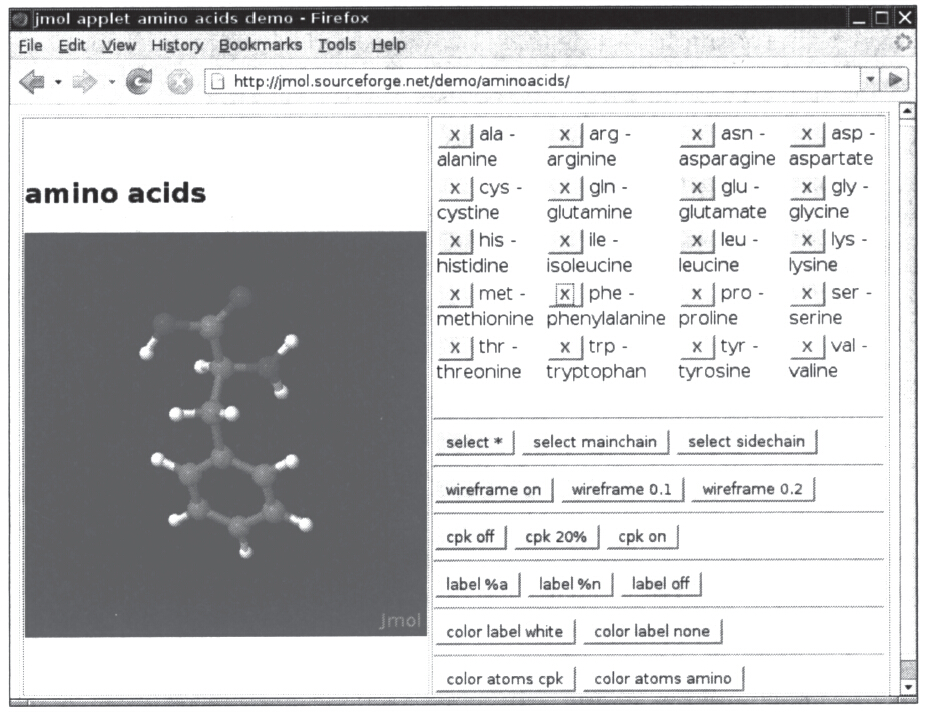Open the View menu
This screenshot has width=925, height=712.
coord(119,45)
